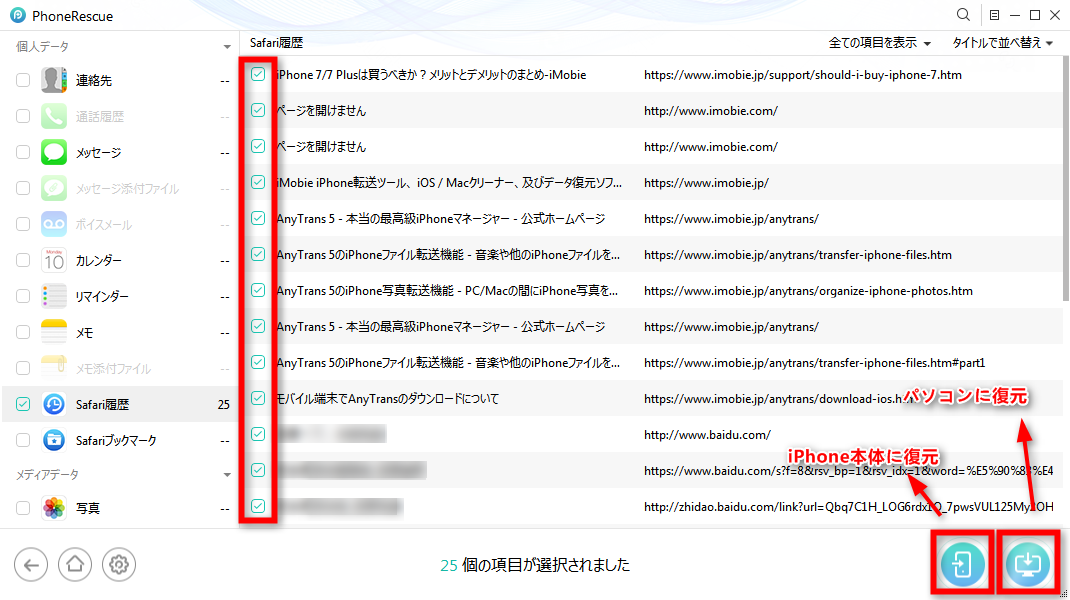
Task: Tick the リマインダー checkbox
Action: coord(23,296)
